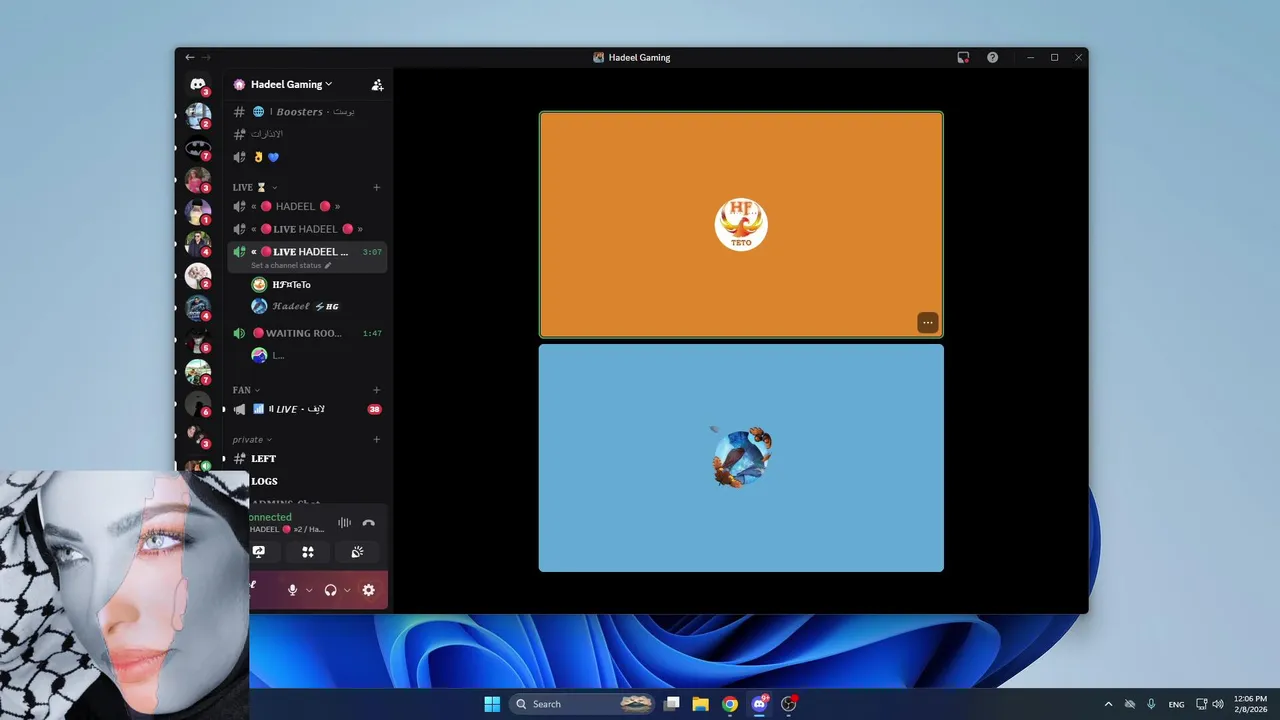Disconnect from voice with the hang-up icon
The height and width of the screenshot is (720, 1280).
click(x=369, y=523)
